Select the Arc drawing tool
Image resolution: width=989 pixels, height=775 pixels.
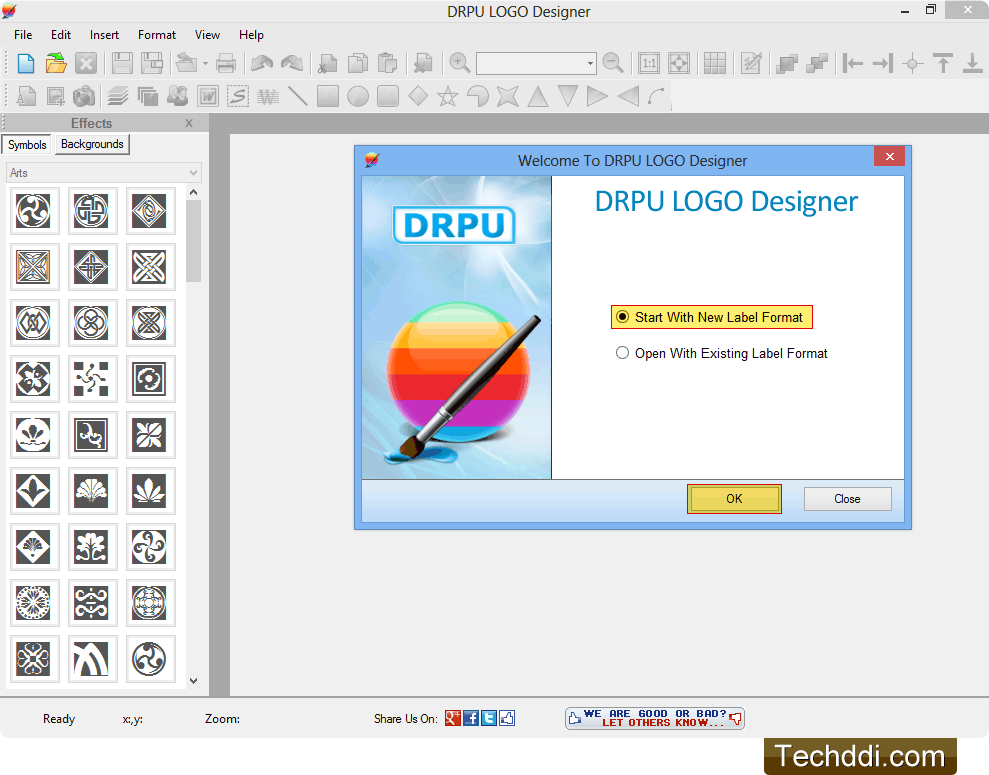click(657, 96)
